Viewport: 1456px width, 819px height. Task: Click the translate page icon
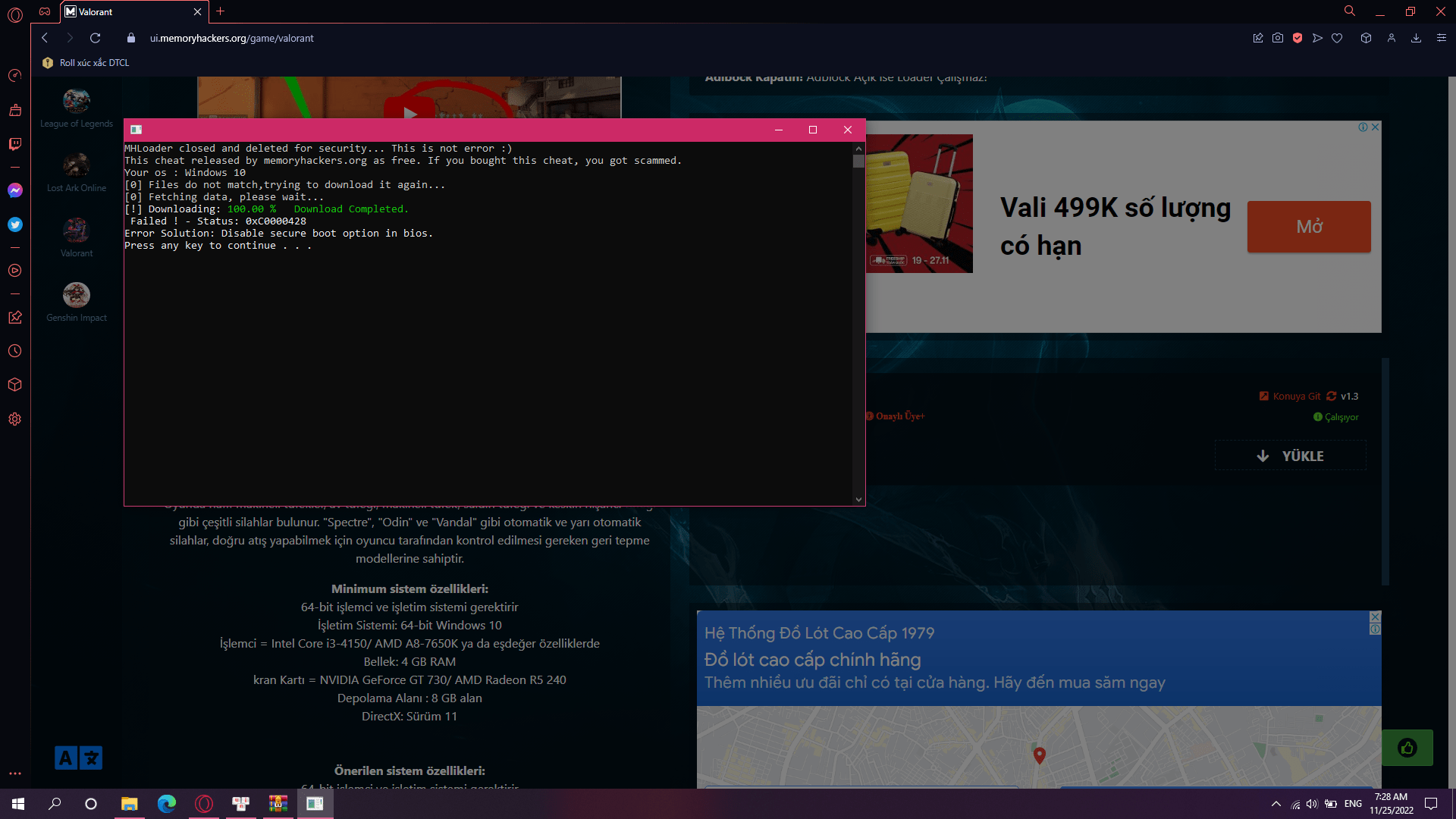79,758
